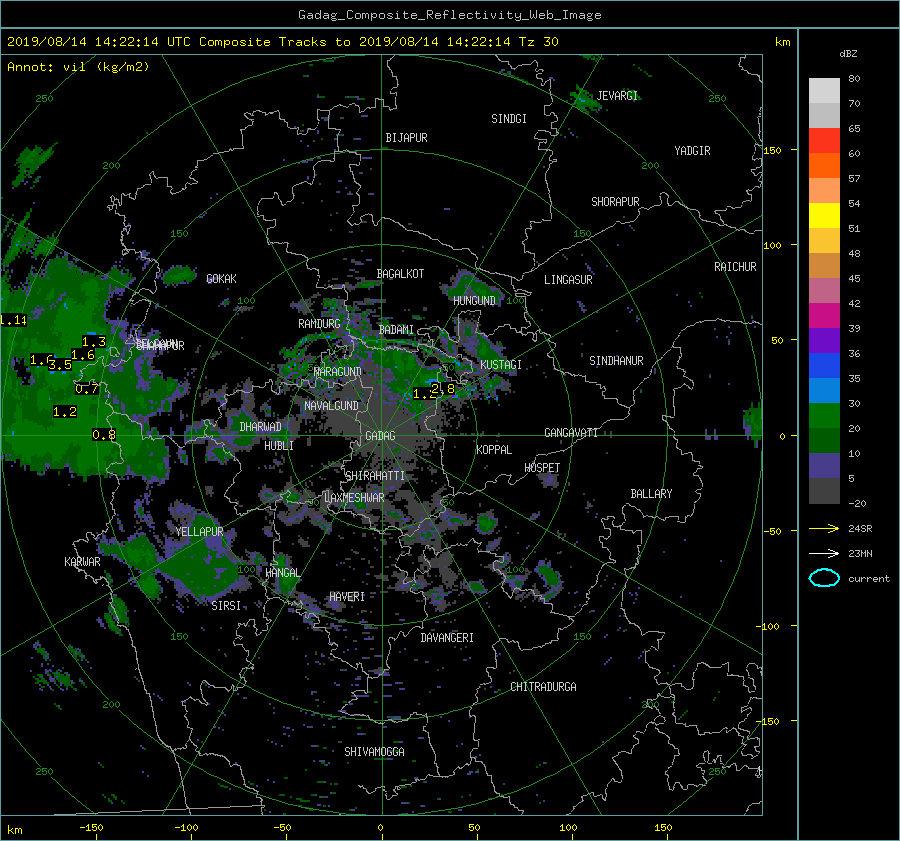Click the GANGAVATI city label

[571, 433]
